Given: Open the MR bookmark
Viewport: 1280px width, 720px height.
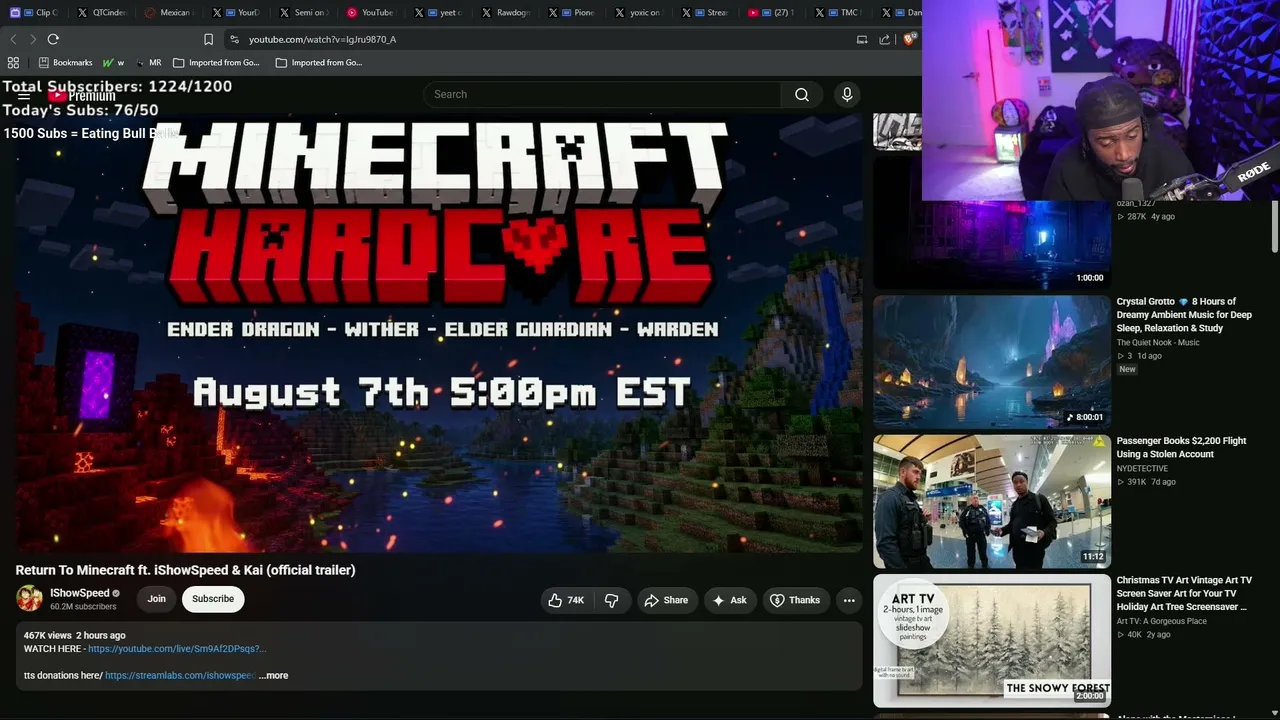Looking at the screenshot, I should click(149, 62).
